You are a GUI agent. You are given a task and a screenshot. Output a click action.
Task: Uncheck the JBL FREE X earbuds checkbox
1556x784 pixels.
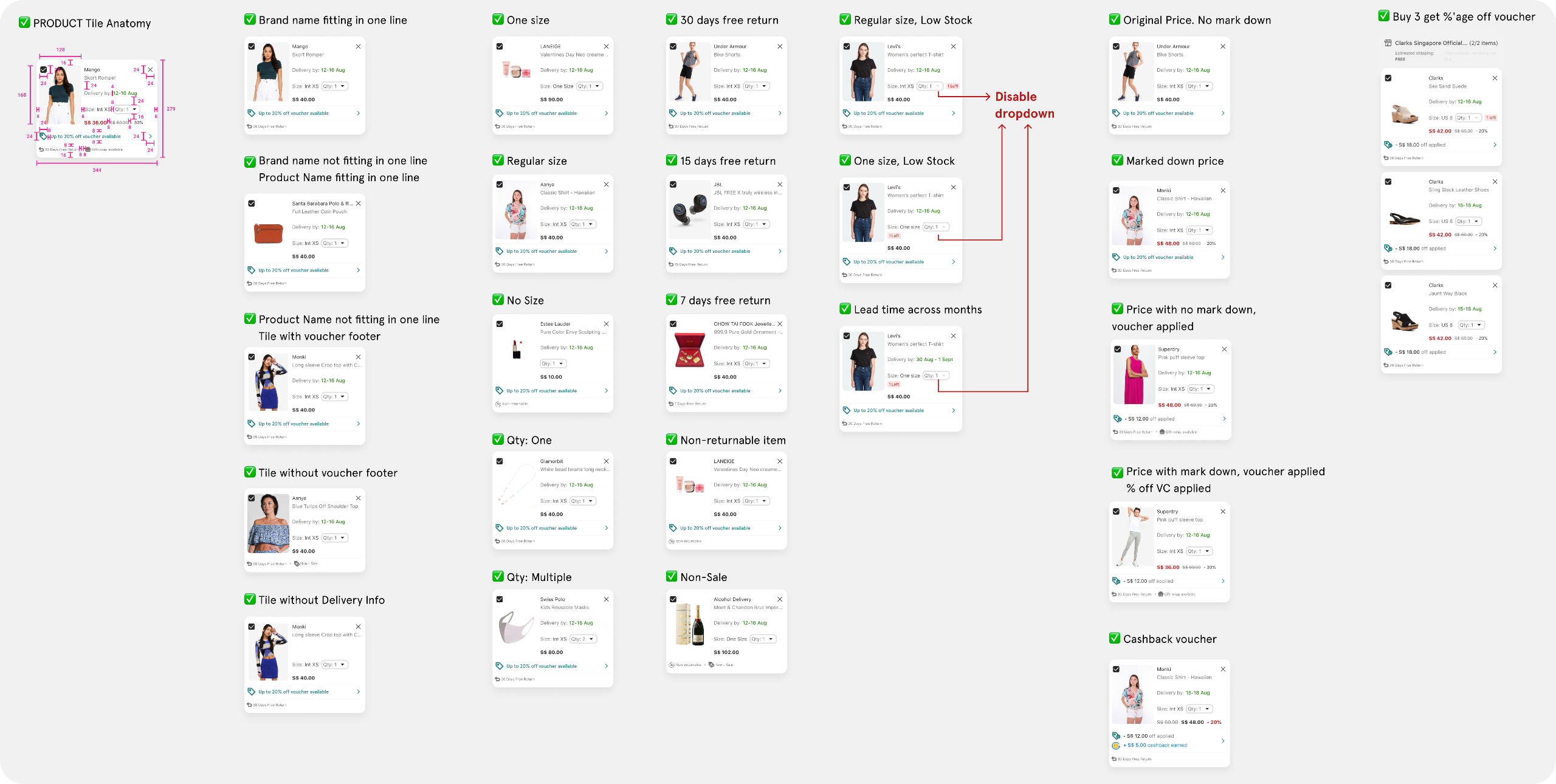tap(673, 185)
